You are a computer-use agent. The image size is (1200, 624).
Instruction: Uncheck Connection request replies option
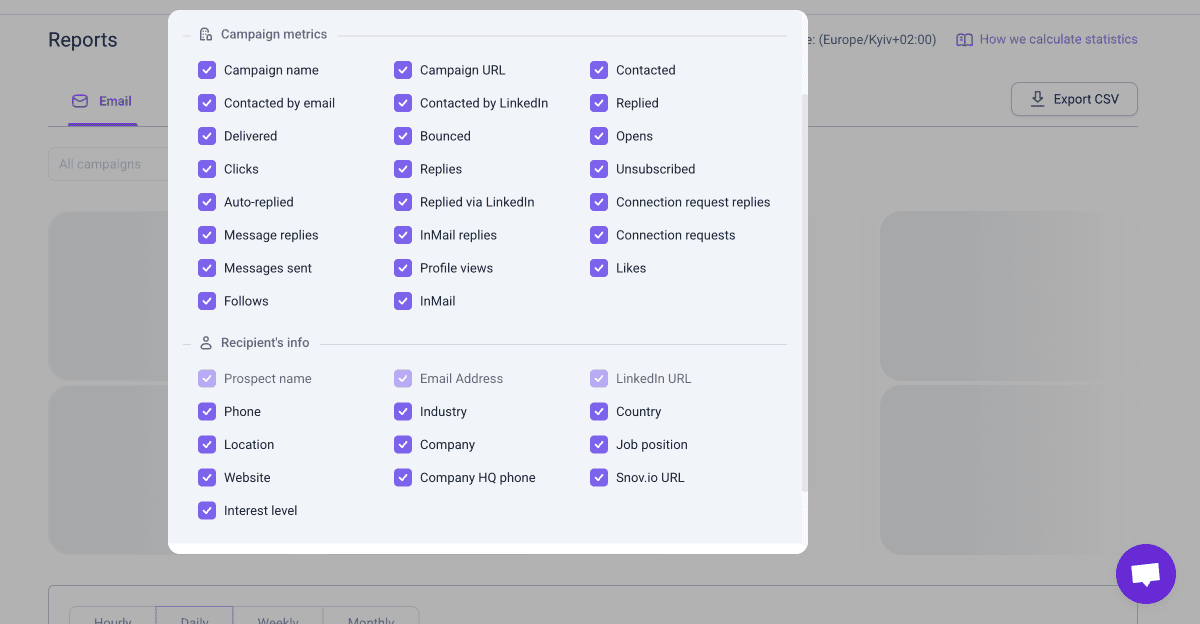[599, 202]
